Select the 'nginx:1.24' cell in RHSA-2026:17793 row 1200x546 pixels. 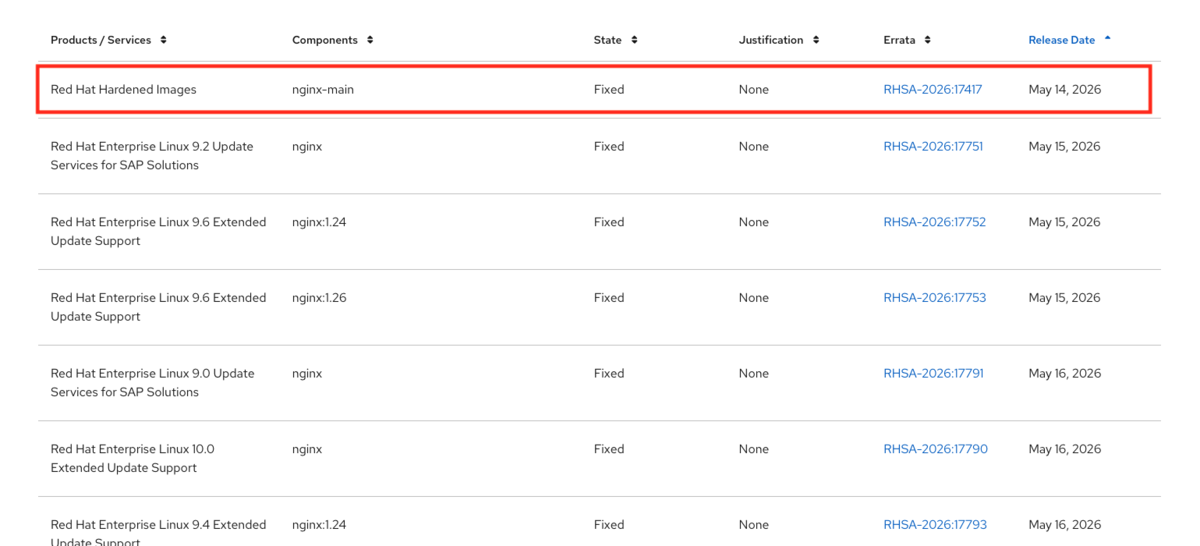pos(319,524)
